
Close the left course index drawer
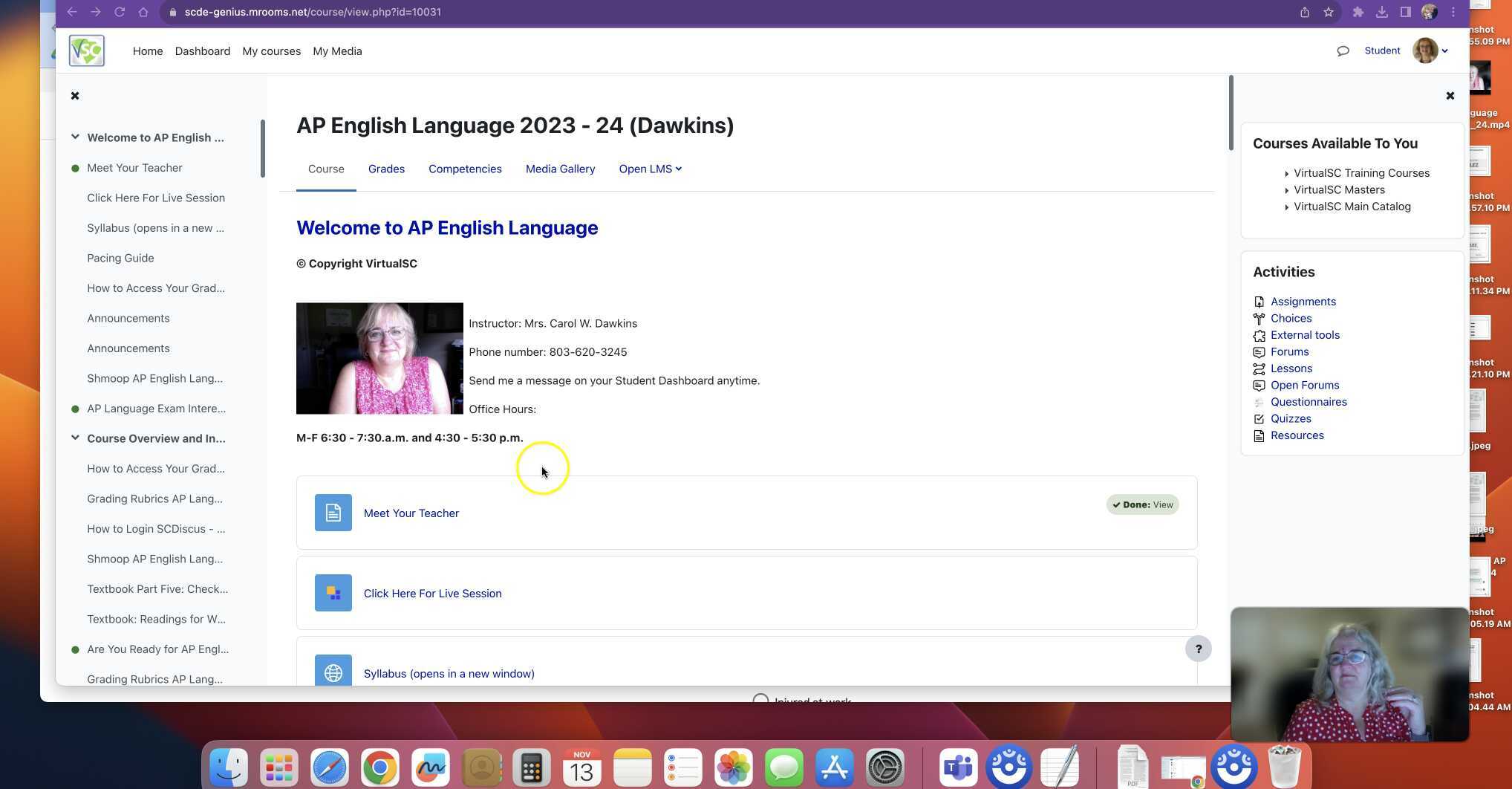[x=75, y=96]
